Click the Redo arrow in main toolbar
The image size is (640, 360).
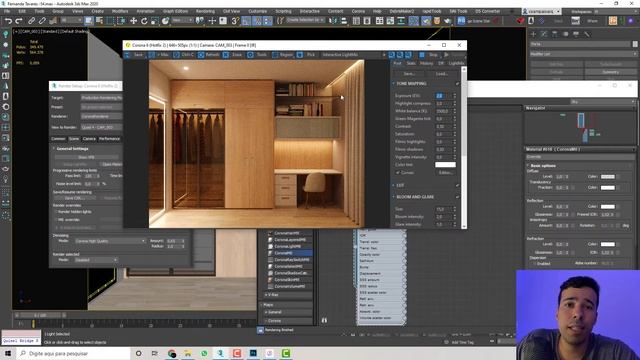[x=19, y=20]
